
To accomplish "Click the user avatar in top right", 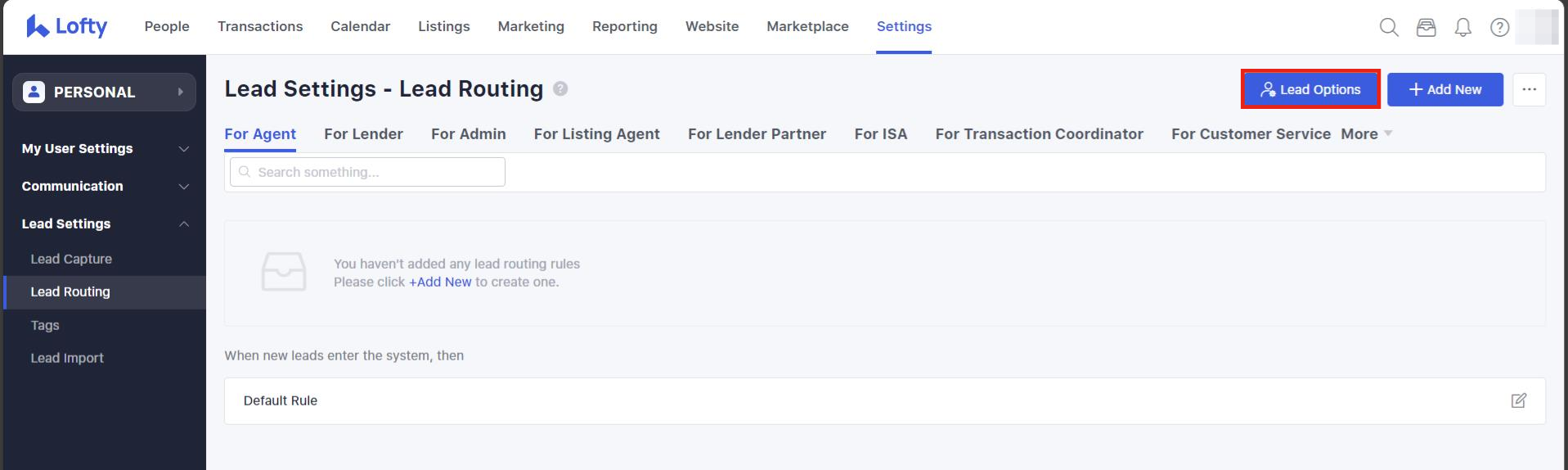I will 1536,27.
